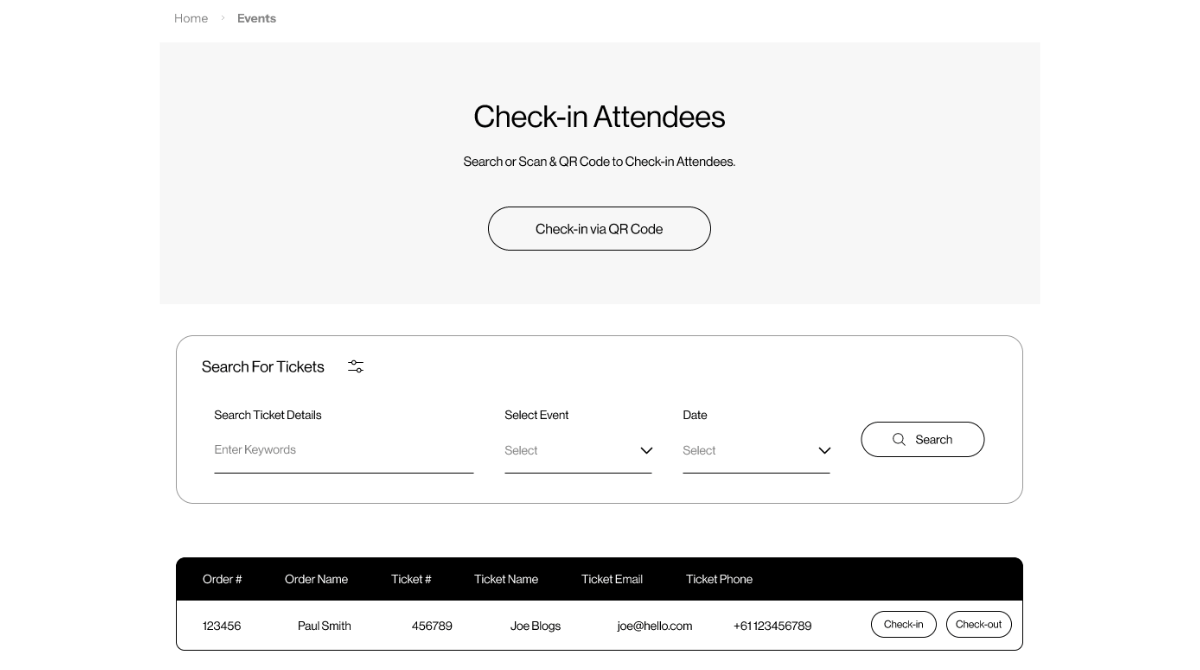
Task: Open the Date dropdown
Action: (756, 451)
